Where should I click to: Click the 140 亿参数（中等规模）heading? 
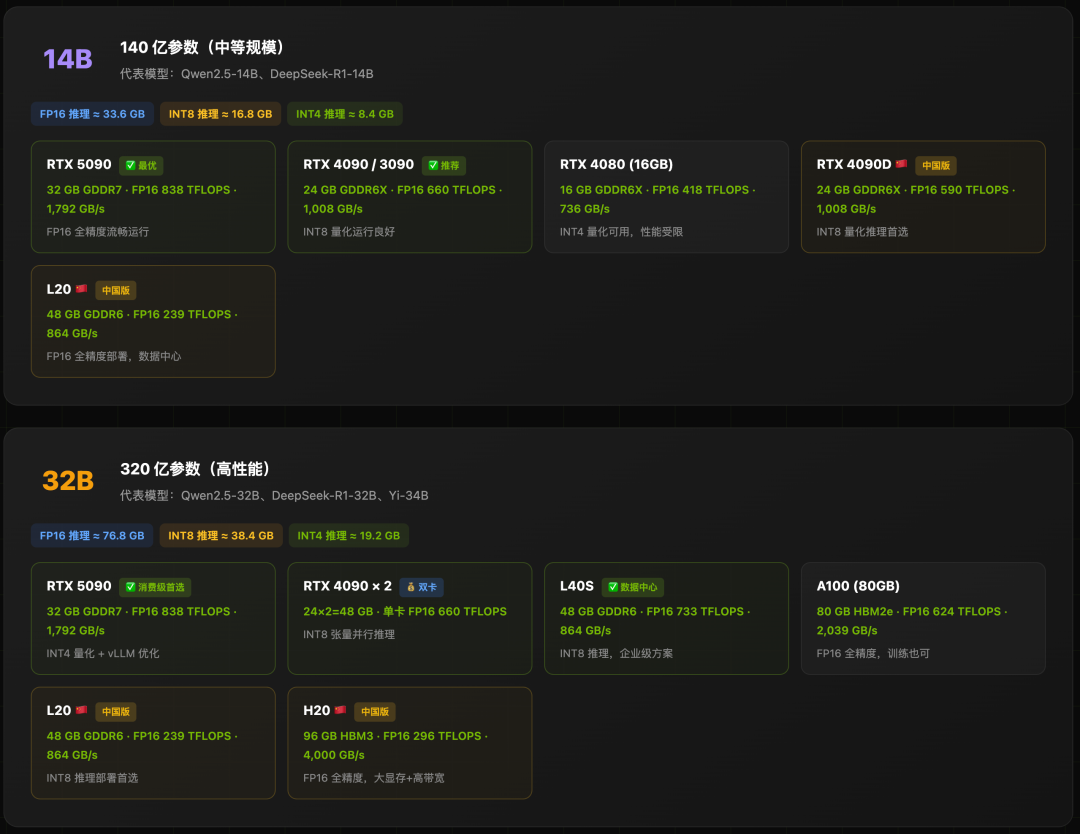202,48
